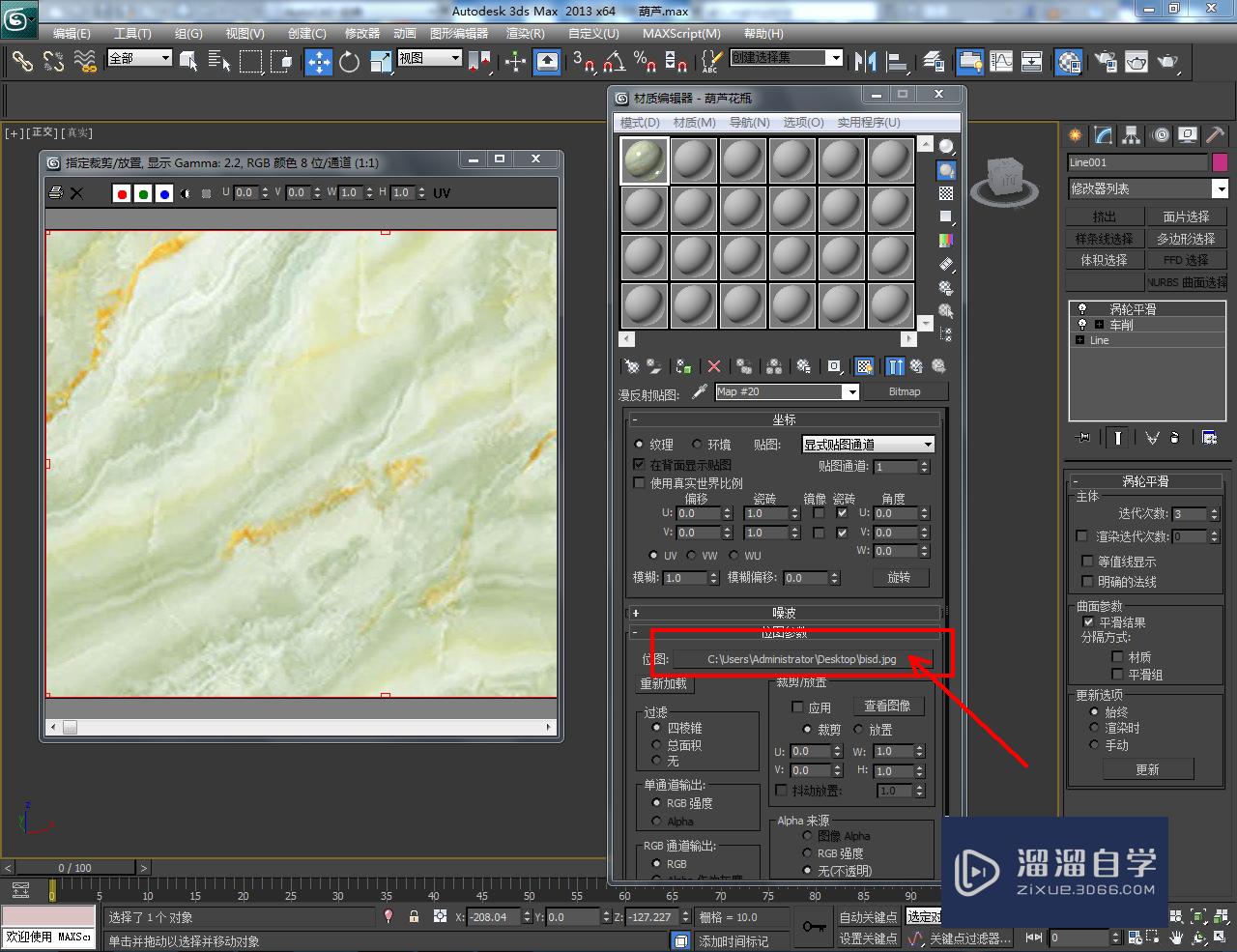Click Get Material icon in material editor
The width and height of the screenshot is (1237, 952).
pyautogui.click(x=631, y=366)
